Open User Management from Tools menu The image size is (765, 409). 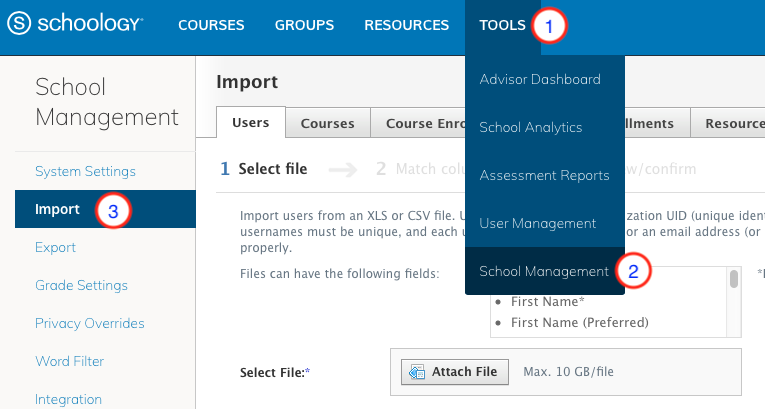coord(538,224)
